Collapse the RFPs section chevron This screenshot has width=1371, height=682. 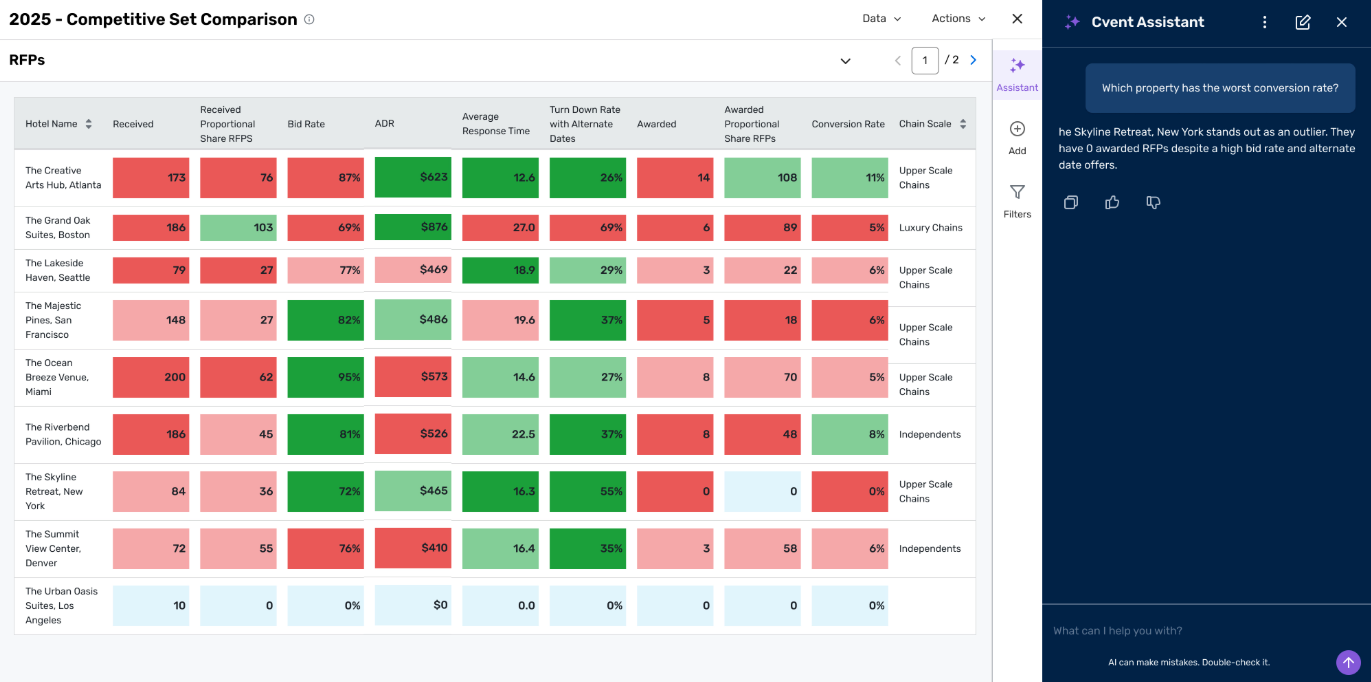click(x=845, y=61)
